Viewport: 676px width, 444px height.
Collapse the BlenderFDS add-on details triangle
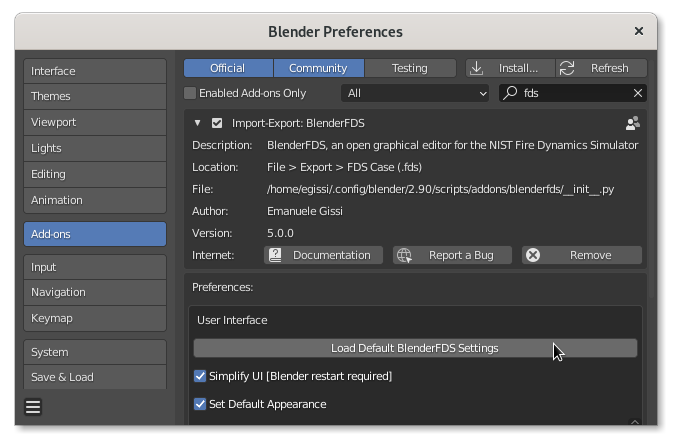coord(197,123)
